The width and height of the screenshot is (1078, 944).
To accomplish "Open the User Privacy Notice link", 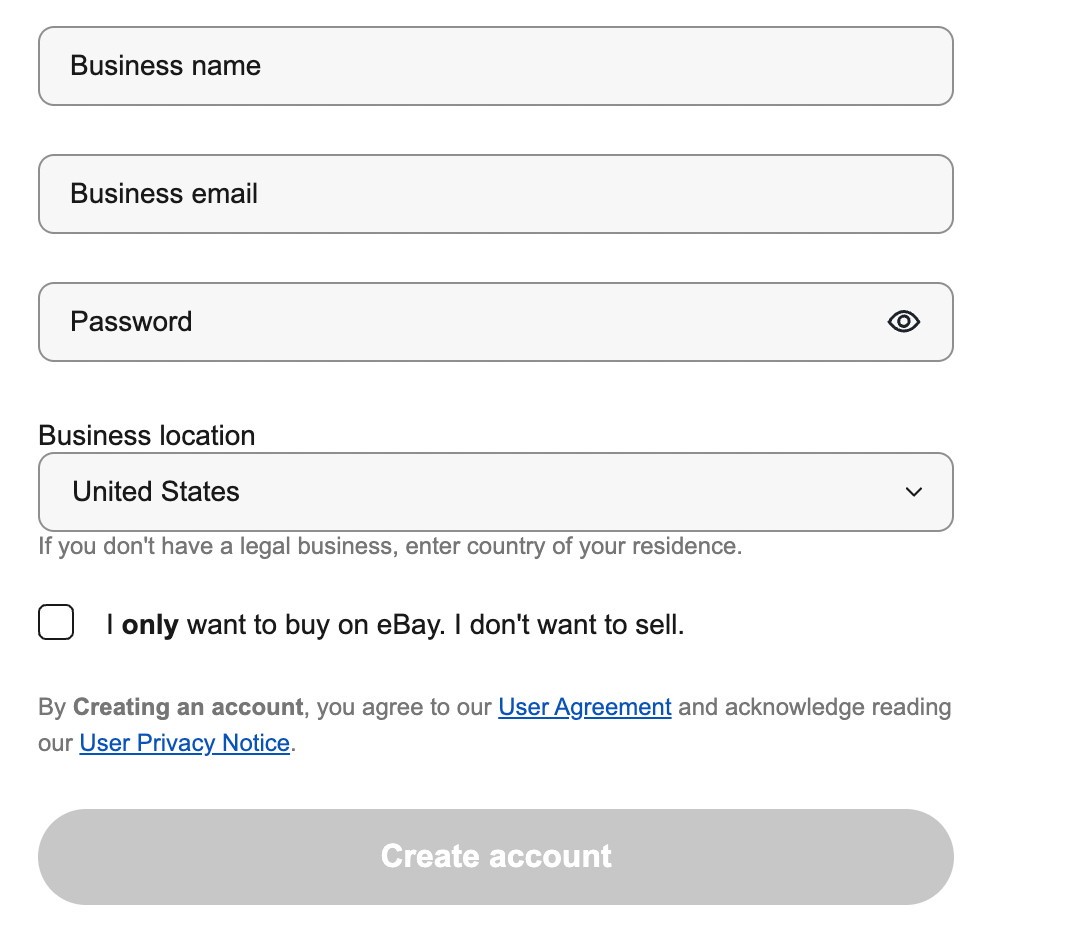I will 184,743.
